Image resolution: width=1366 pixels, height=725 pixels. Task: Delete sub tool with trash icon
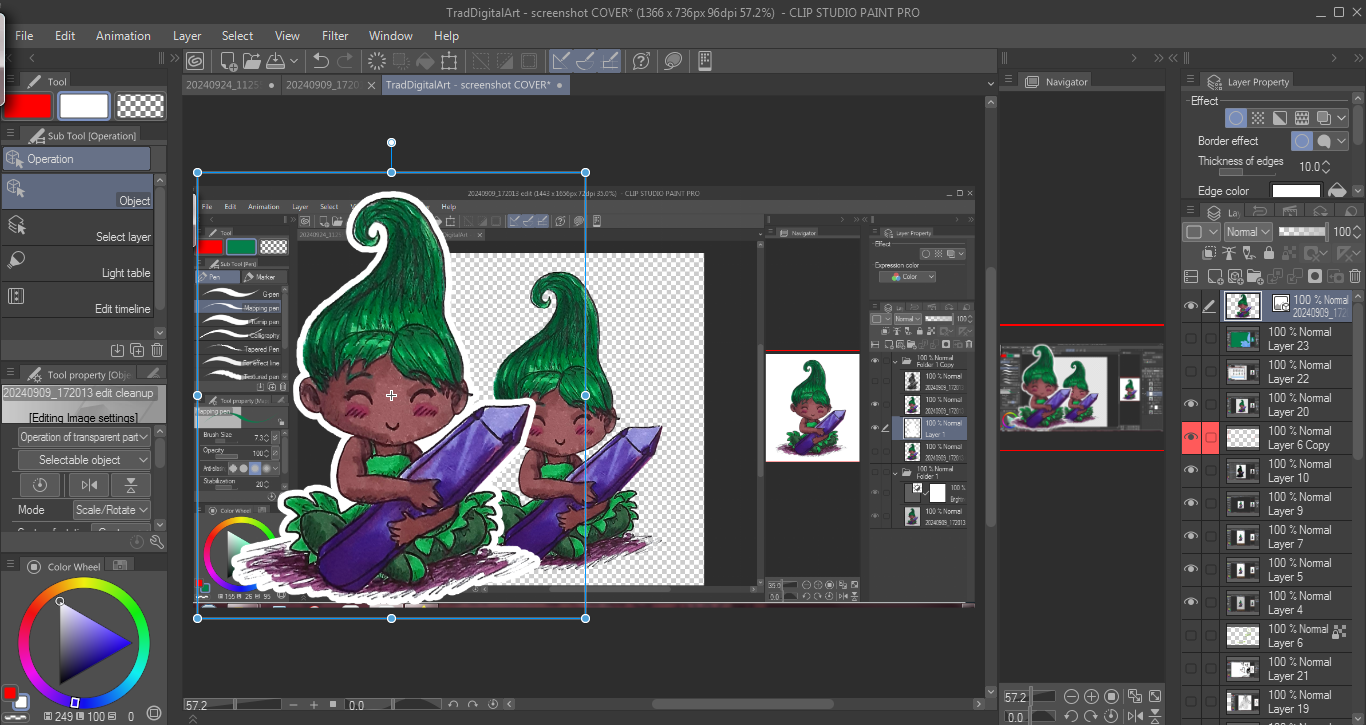(157, 350)
